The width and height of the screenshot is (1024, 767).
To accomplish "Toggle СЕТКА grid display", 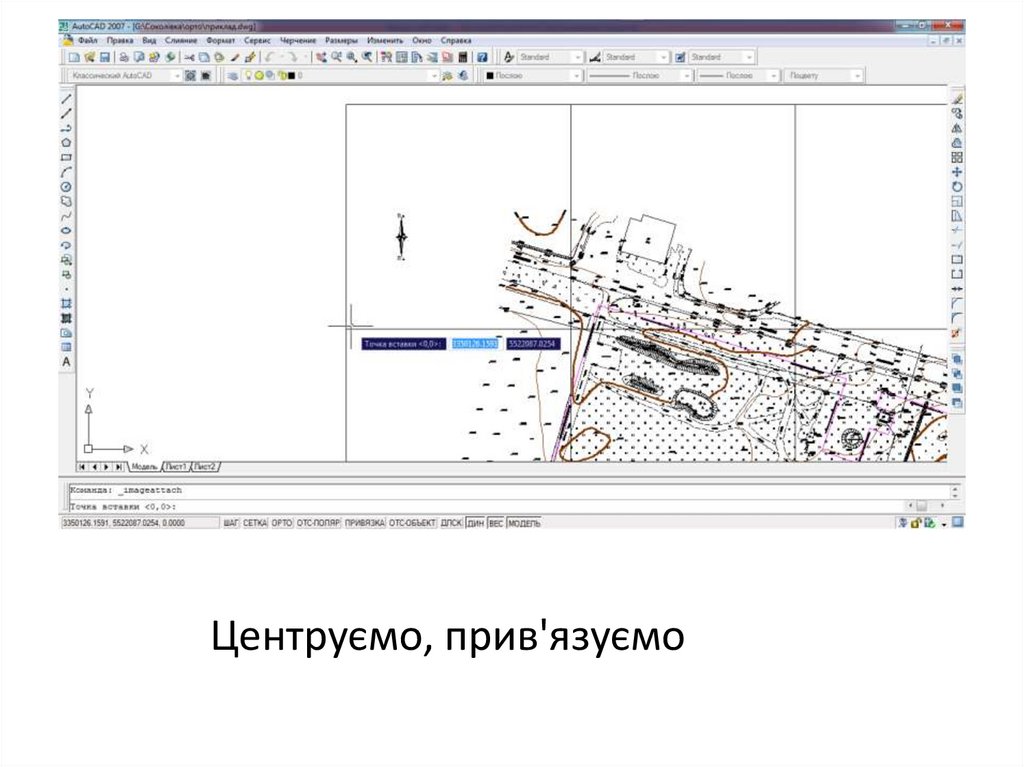I will pyautogui.click(x=256, y=523).
